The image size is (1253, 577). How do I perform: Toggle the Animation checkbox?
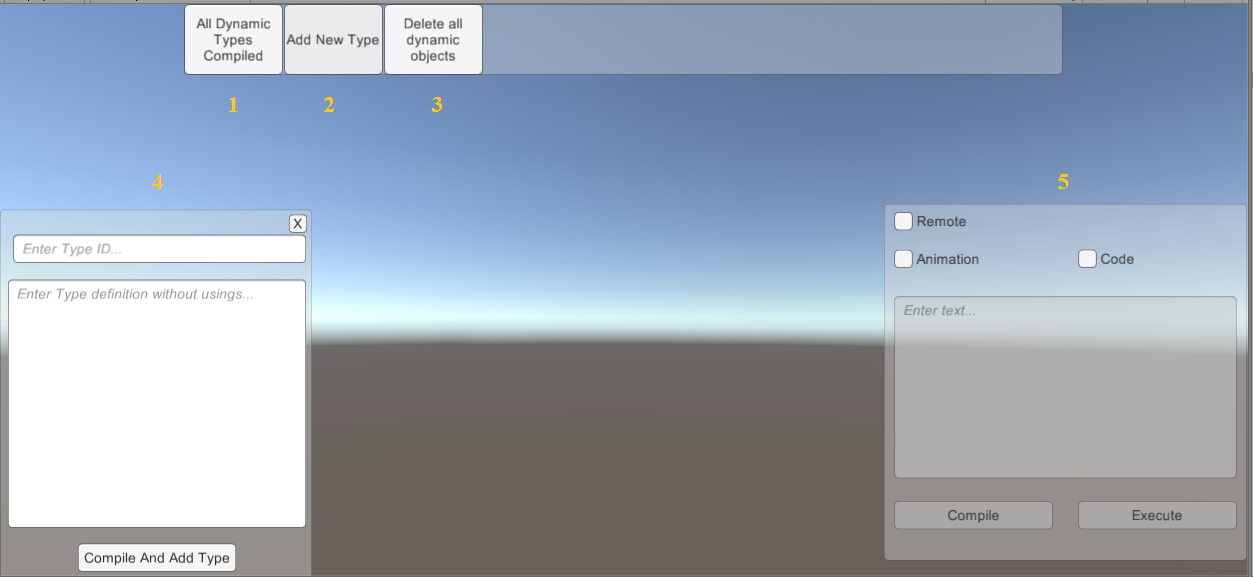point(904,259)
